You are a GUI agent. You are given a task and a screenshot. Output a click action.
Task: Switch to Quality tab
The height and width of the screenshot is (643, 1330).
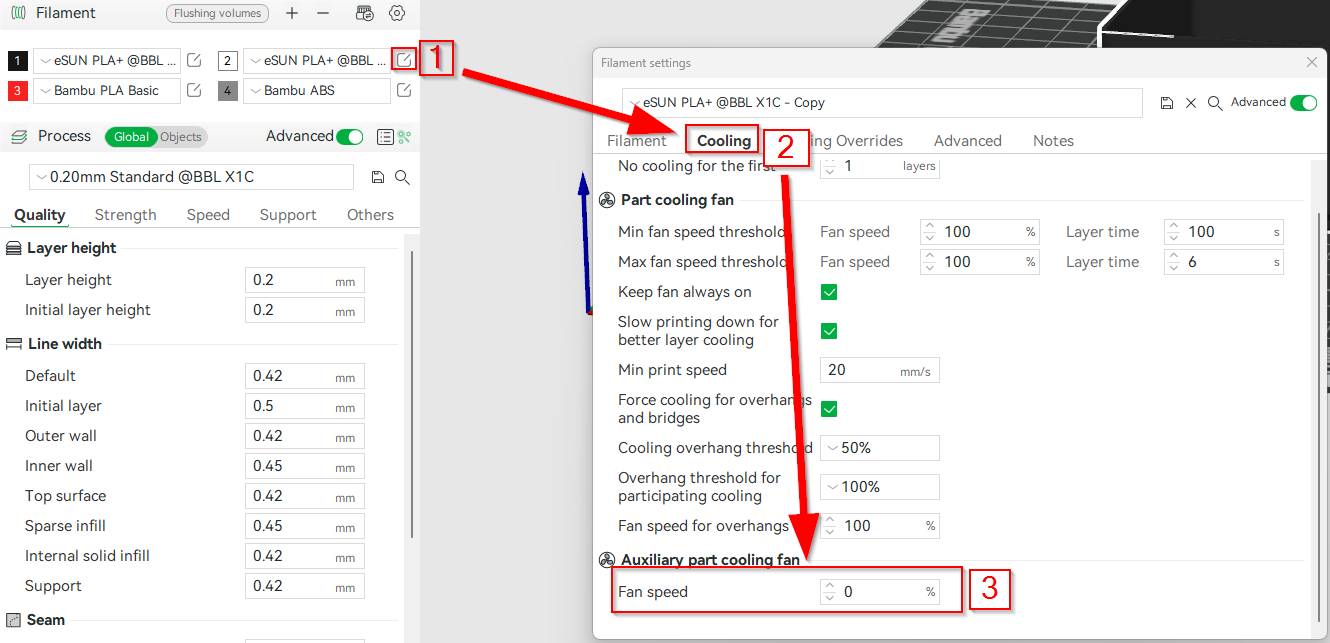coord(40,215)
